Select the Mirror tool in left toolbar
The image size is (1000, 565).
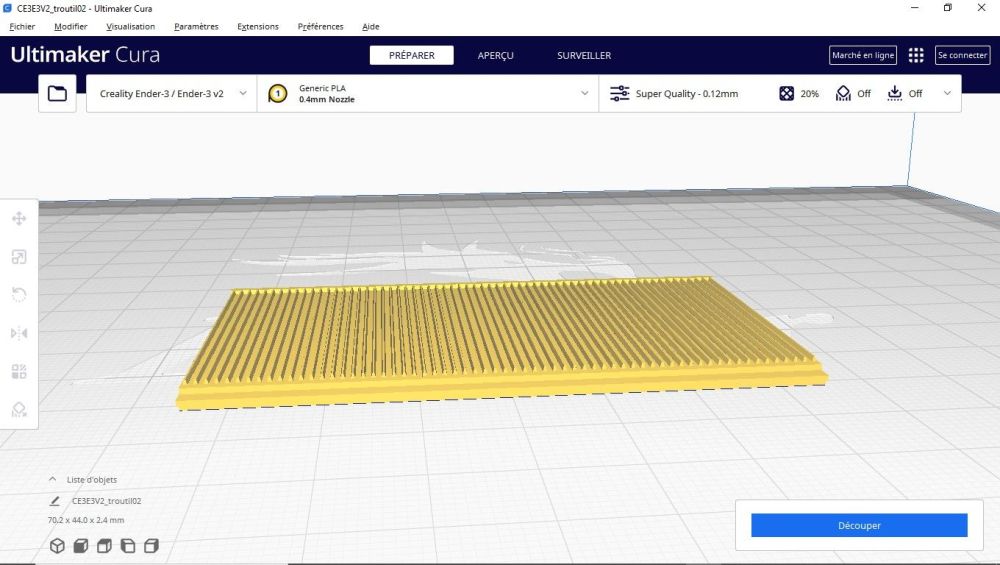coord(19,333)
